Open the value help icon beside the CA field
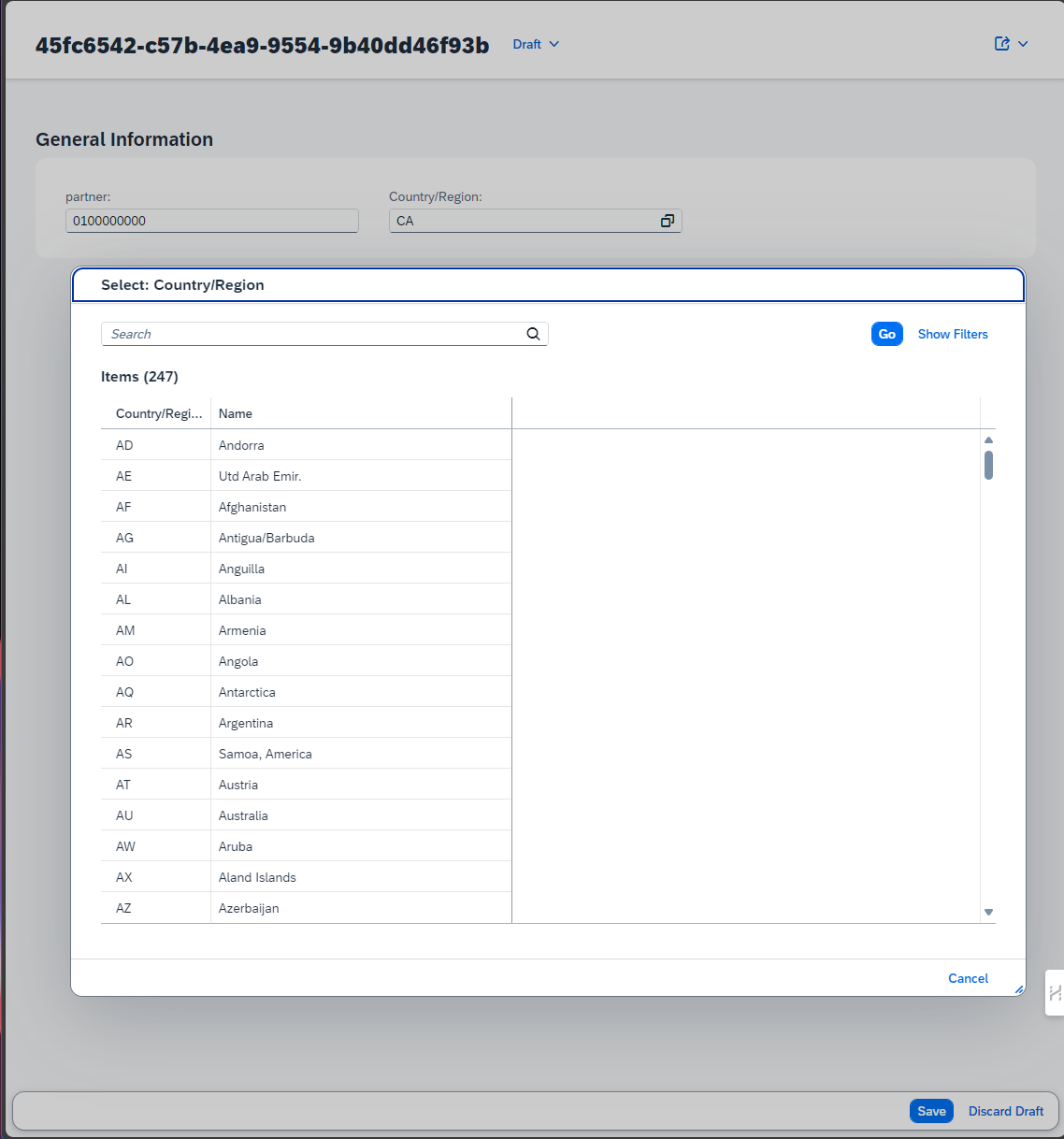 pyautogui.click(x=667, y=221)
